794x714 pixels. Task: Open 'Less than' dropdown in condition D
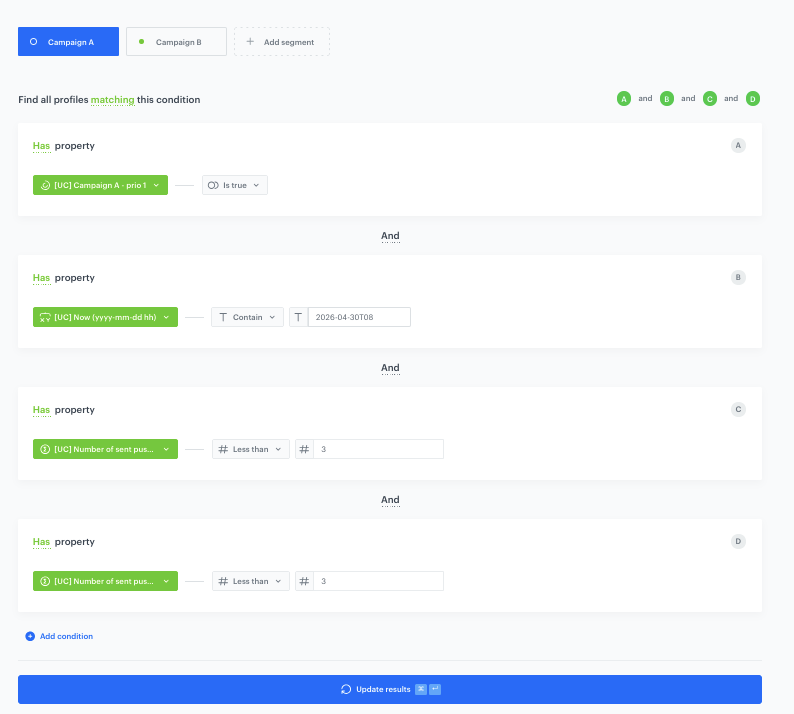pos(250,581)
